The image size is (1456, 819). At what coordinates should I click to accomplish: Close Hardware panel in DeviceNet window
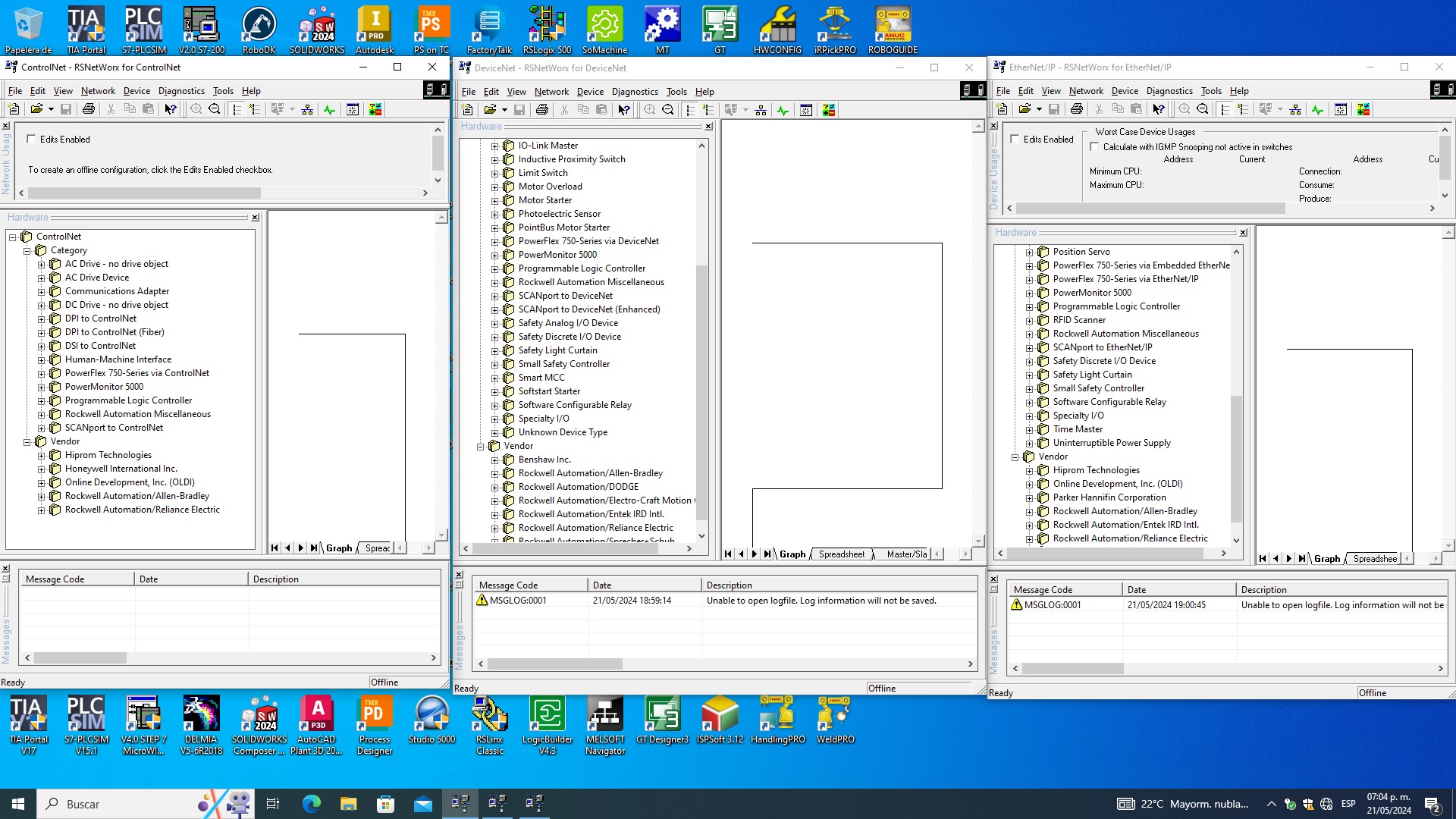point(709,127)
